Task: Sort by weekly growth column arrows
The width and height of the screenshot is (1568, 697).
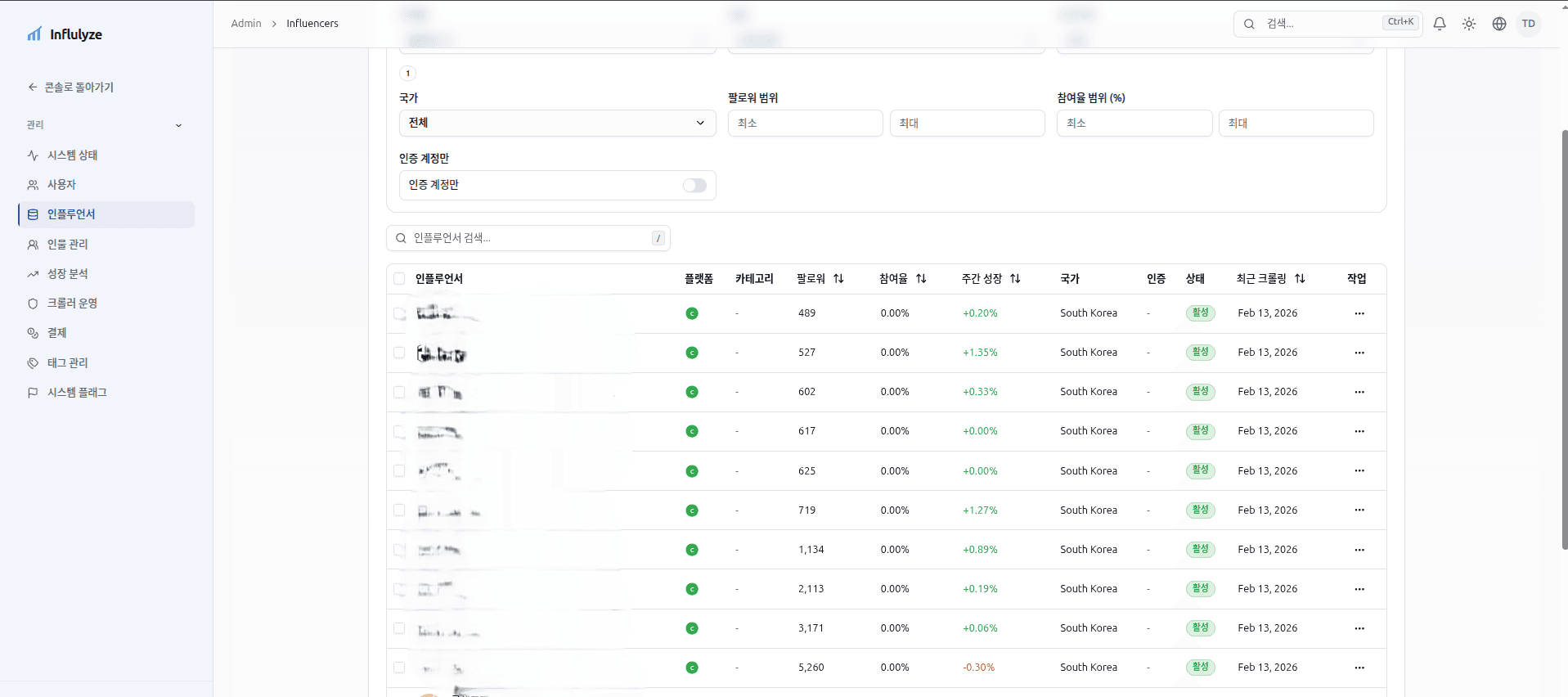Action: (1015, 279)
